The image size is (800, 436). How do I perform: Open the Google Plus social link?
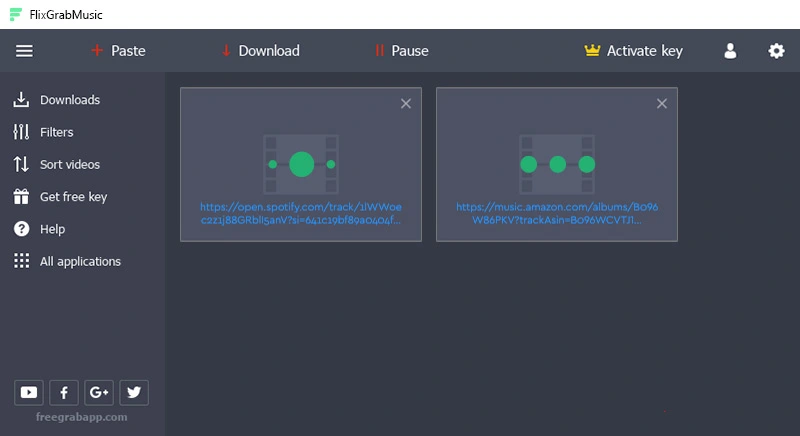[98, 393]
